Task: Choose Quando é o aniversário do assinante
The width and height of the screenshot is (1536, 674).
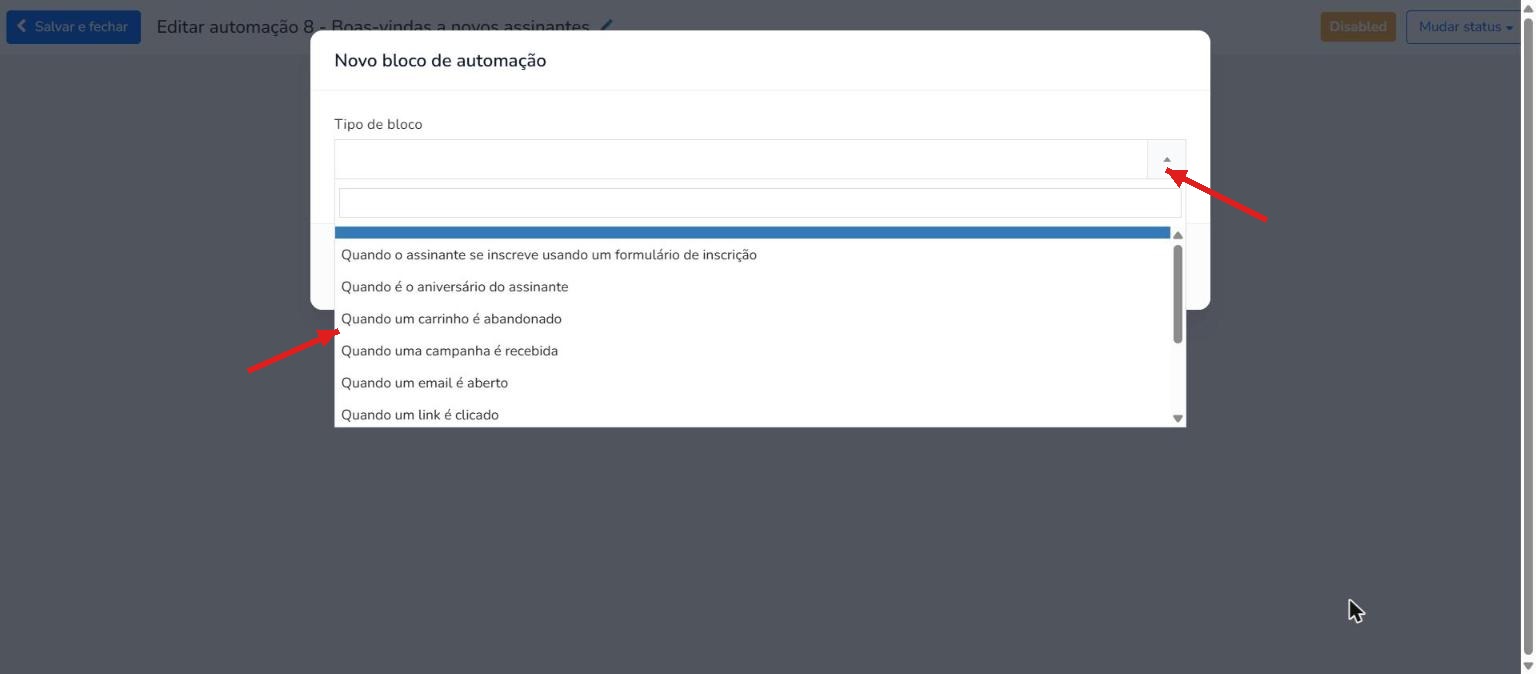Action: pyautogui.click(x=752, y=287)
